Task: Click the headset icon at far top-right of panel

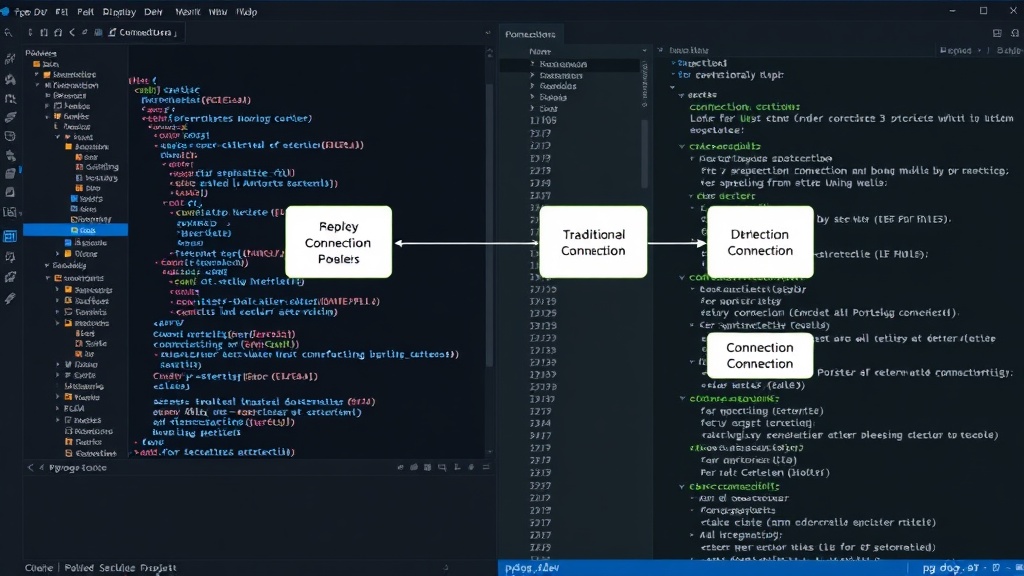Action: click(x=1014, y=33)
